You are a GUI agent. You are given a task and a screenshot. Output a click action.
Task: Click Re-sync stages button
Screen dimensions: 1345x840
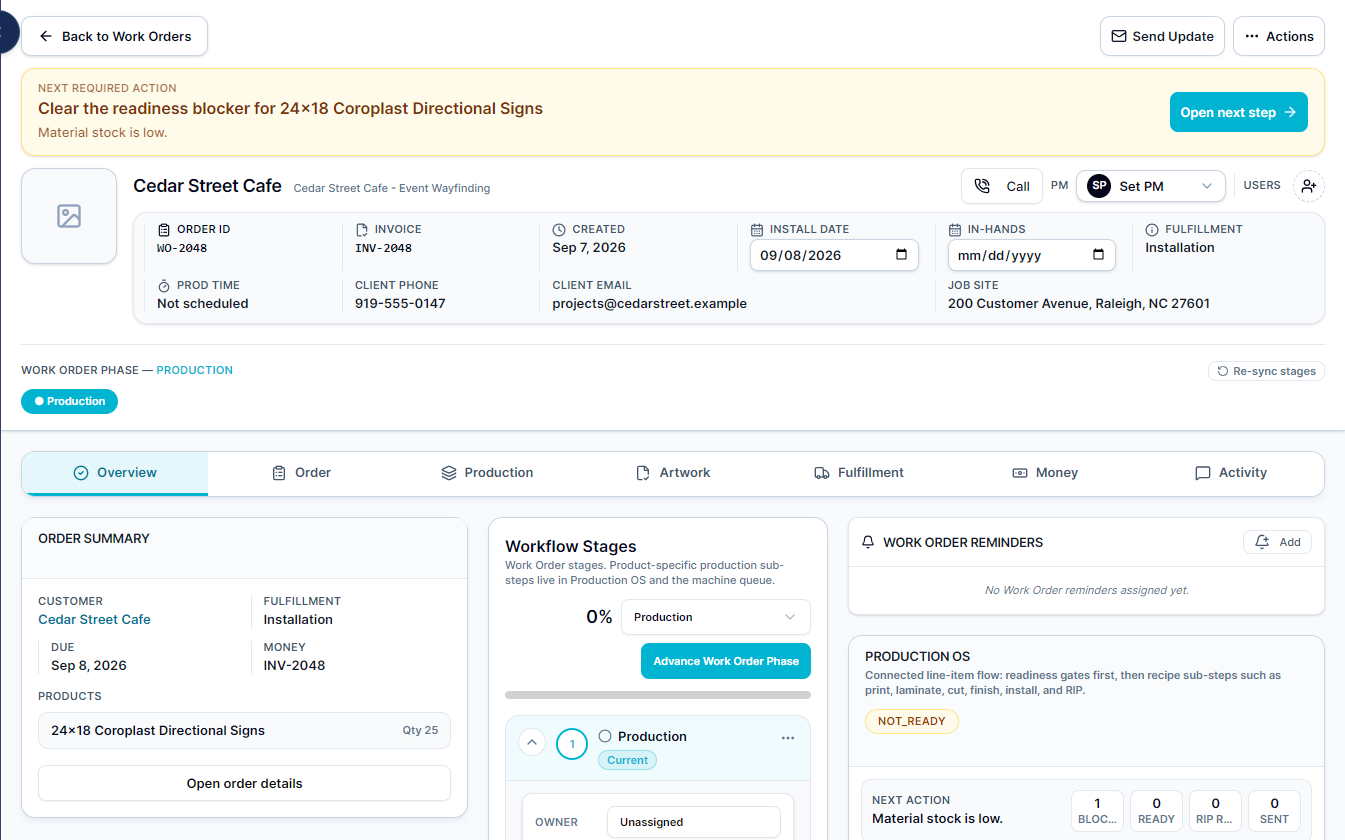tap(1266, 371)
